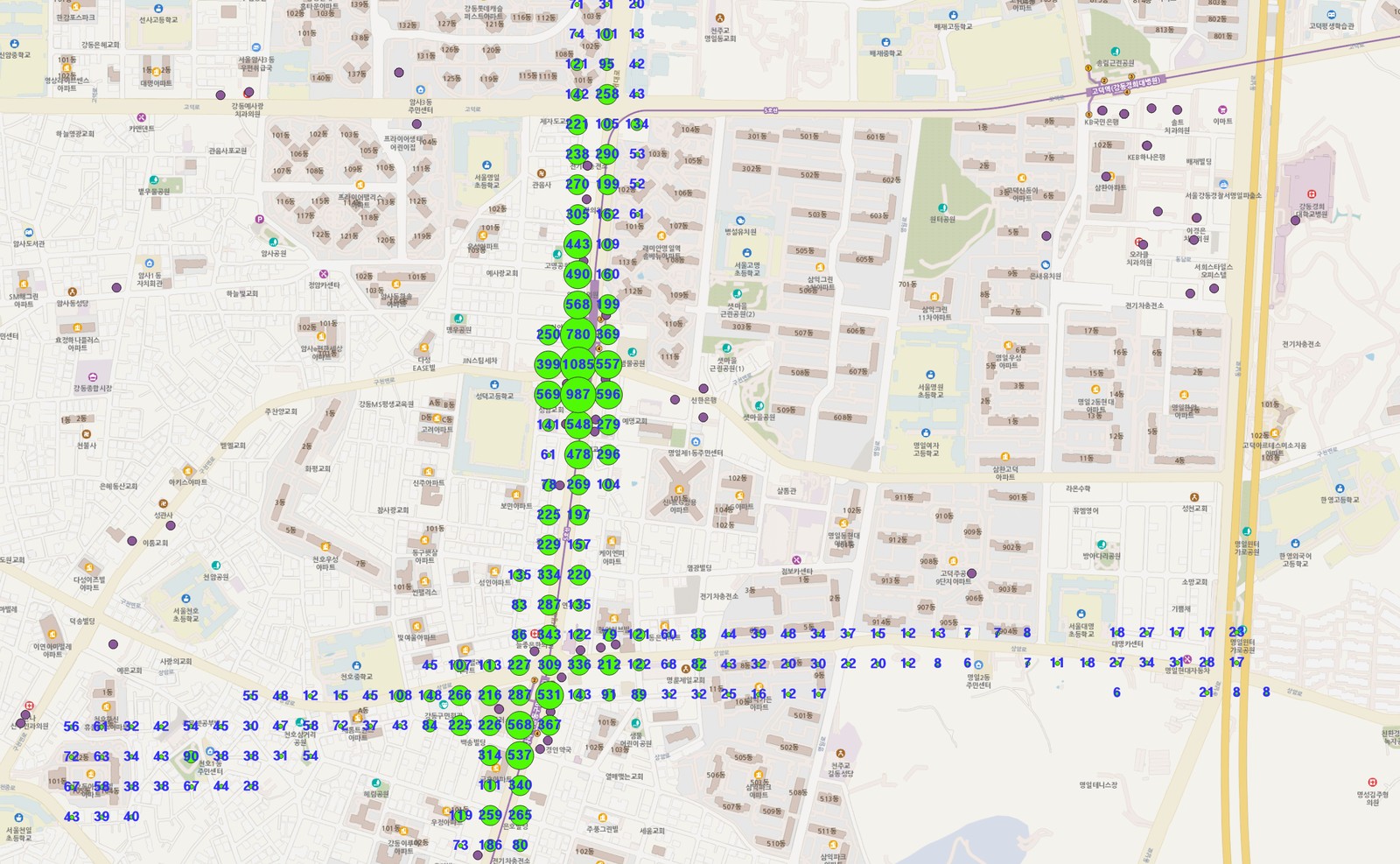Select the 강동종합시장 market icon
Image resolution: width=1400 pixels, height=864 pixels.
93,377
